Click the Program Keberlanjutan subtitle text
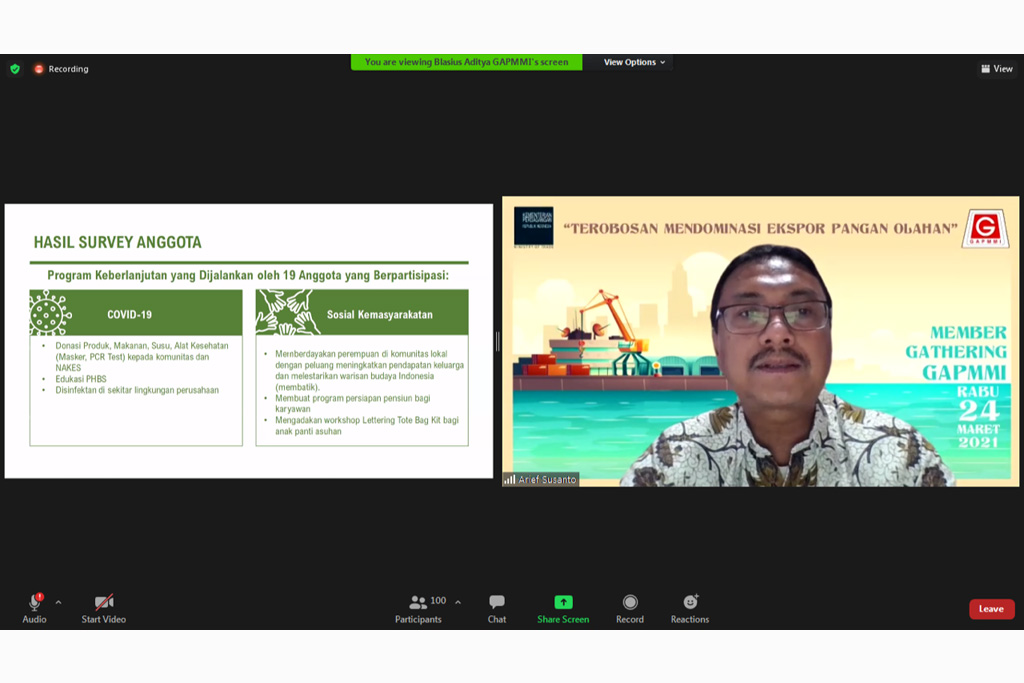 pyautogui.click(x=248, y=275)
